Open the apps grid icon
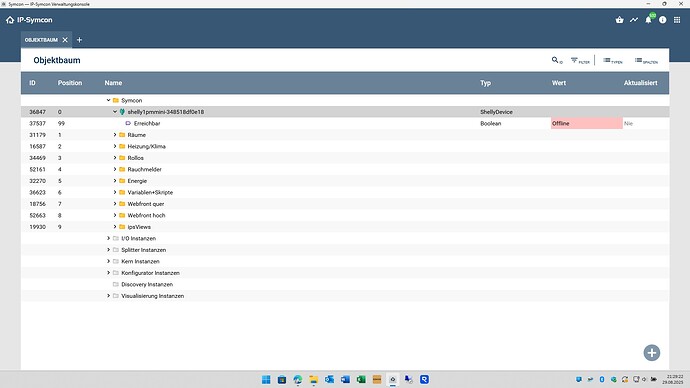The image size is (690, 388). (677, 20)
